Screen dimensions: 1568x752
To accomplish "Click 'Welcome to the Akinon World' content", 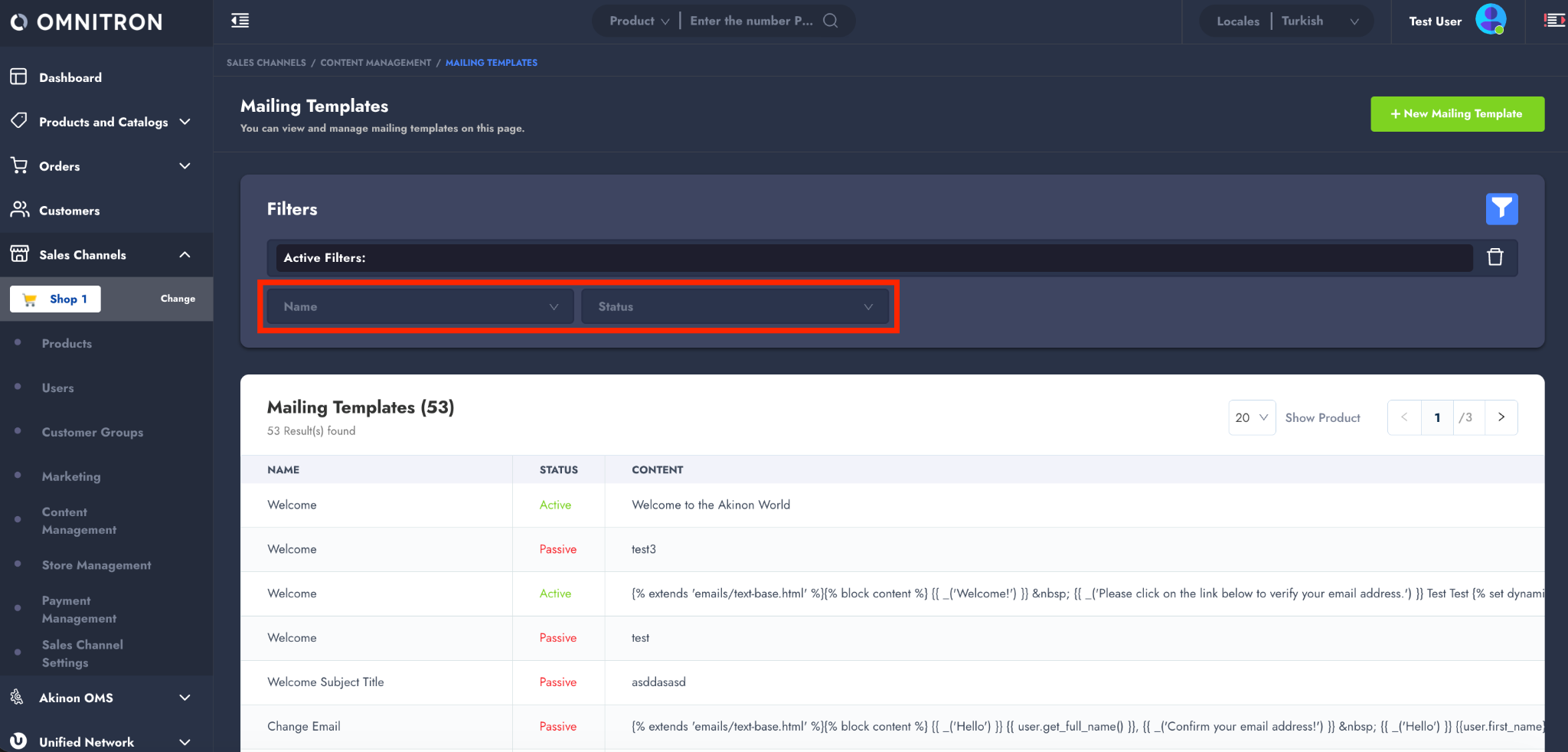I will [x=710, y=505].
